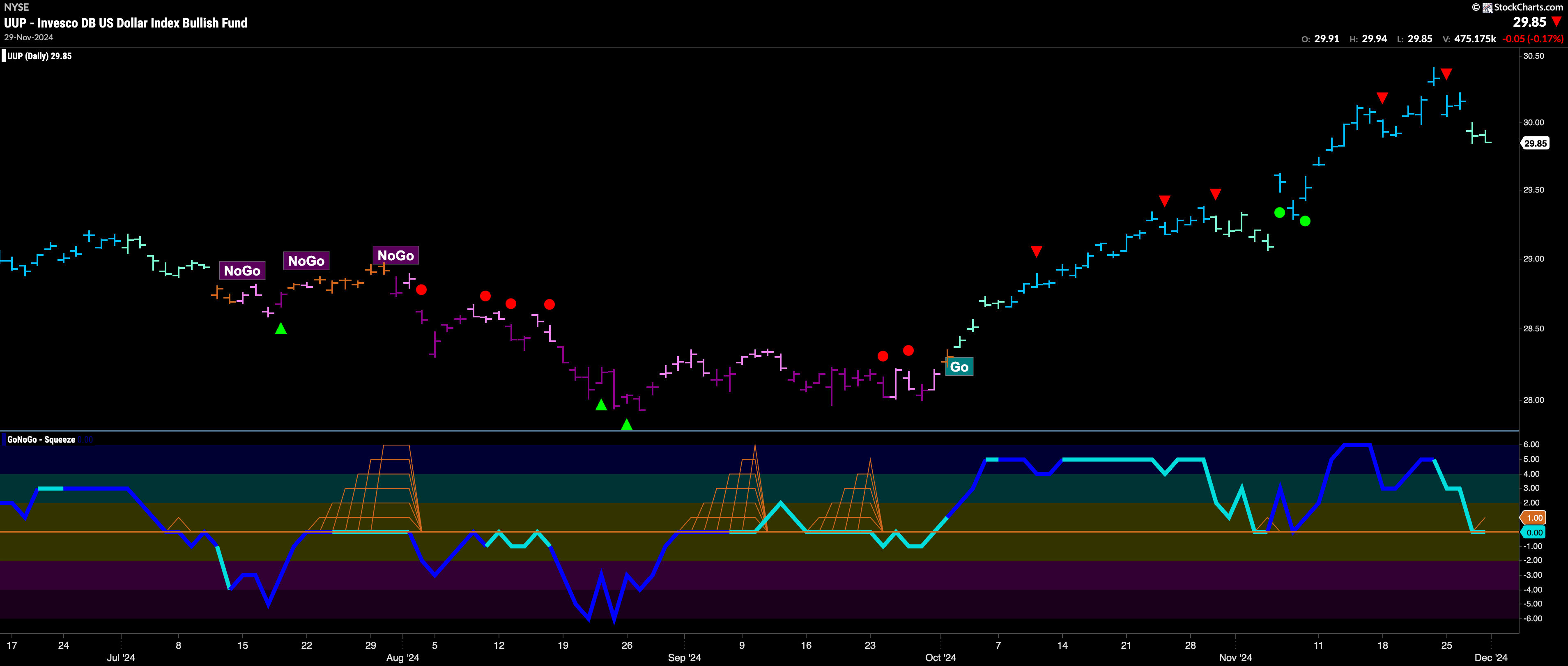Click the Nov '24 month label

[1235, 657]
